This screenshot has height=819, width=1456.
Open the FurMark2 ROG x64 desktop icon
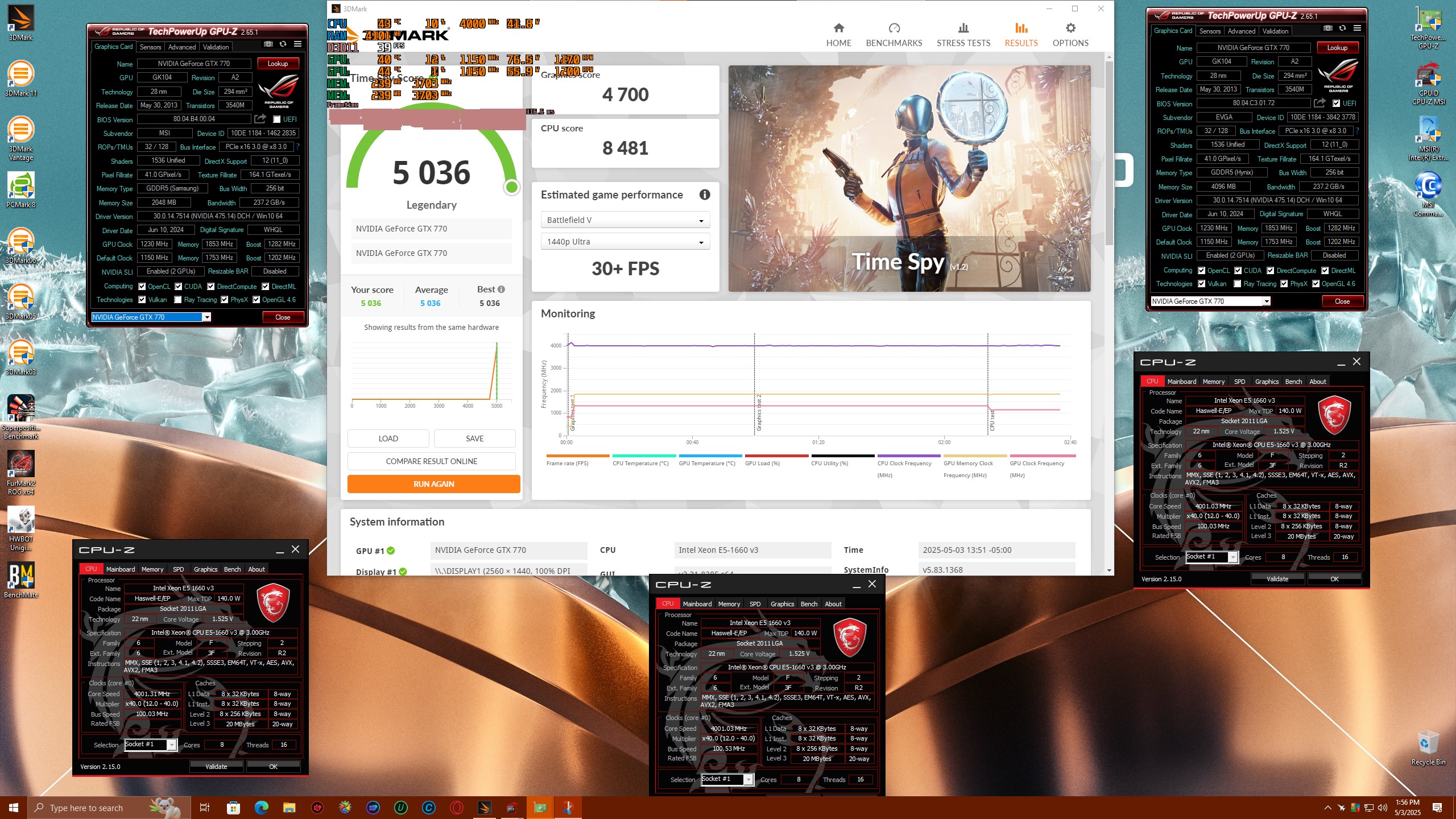pos(20,473)
